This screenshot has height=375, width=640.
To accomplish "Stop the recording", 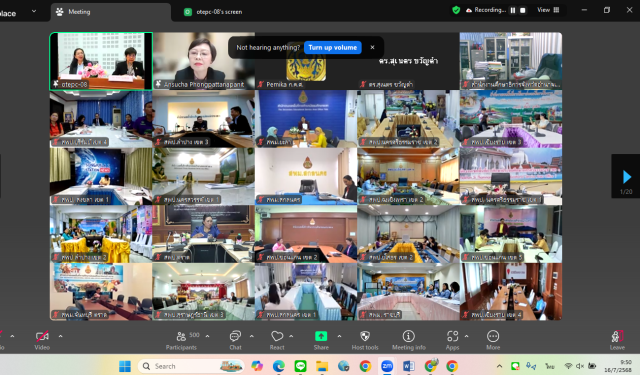I will tap(522, 10).
